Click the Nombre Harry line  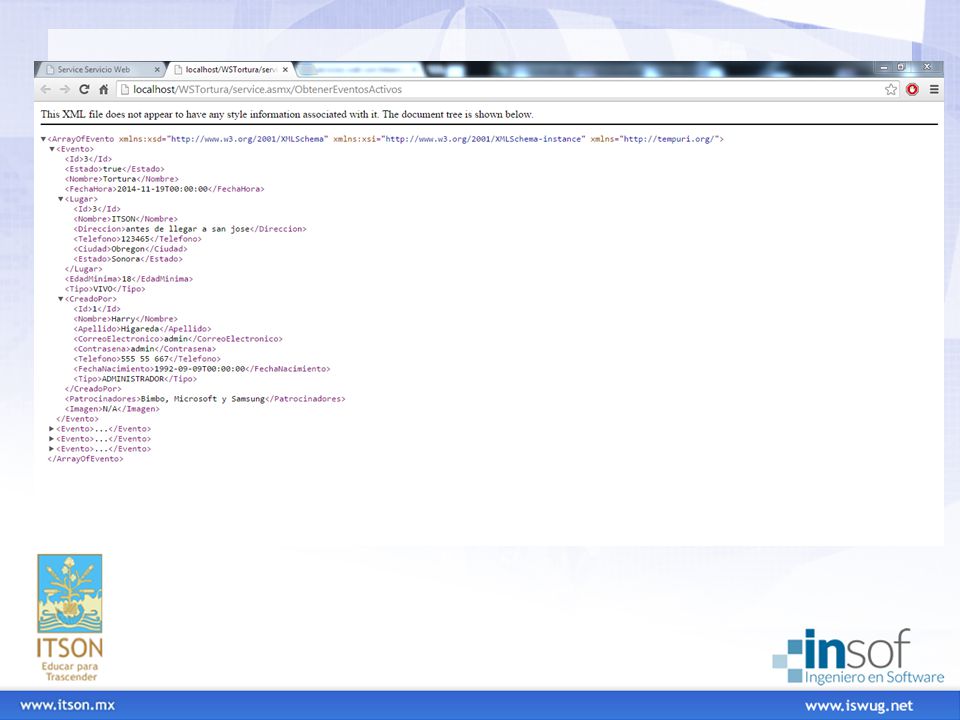coord(126,319)
